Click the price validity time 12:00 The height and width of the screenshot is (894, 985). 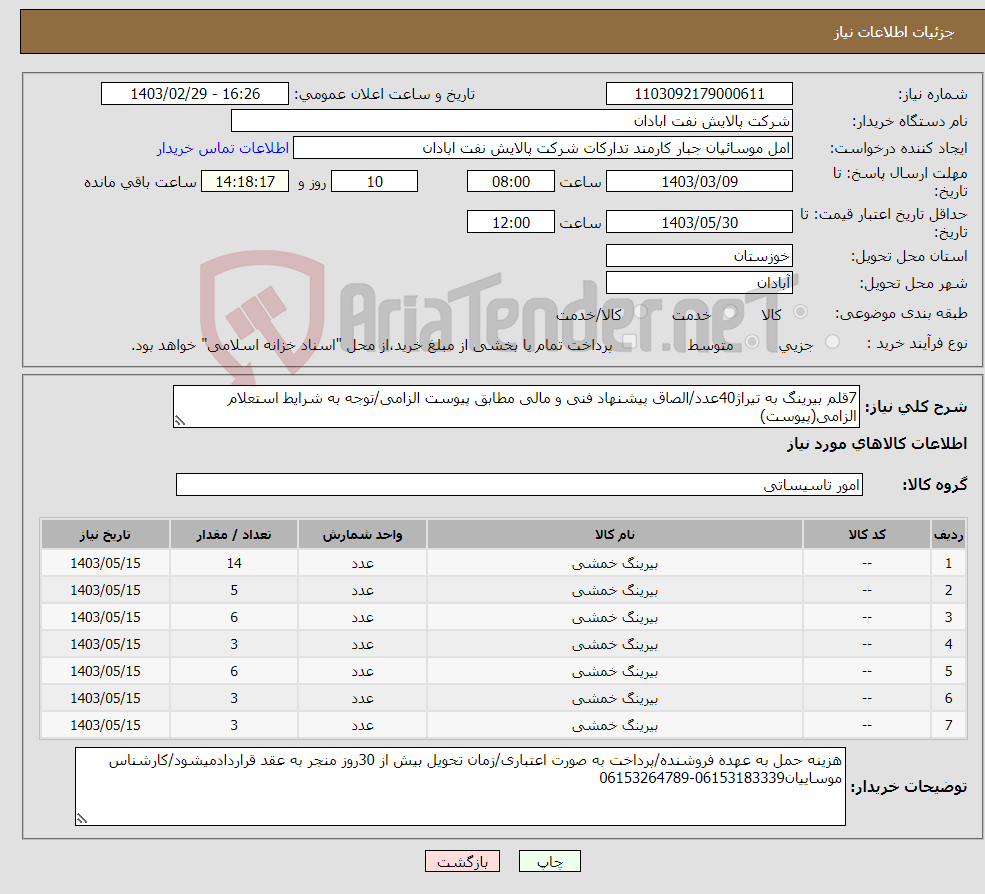511,222
